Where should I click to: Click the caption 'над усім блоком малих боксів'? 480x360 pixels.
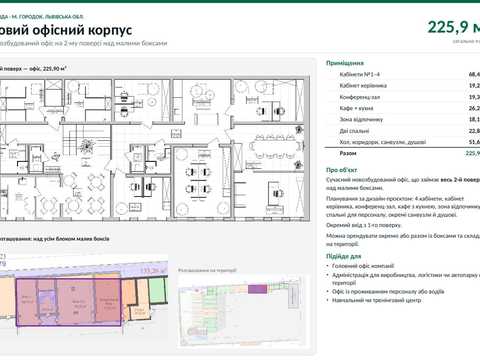point(71,239)
